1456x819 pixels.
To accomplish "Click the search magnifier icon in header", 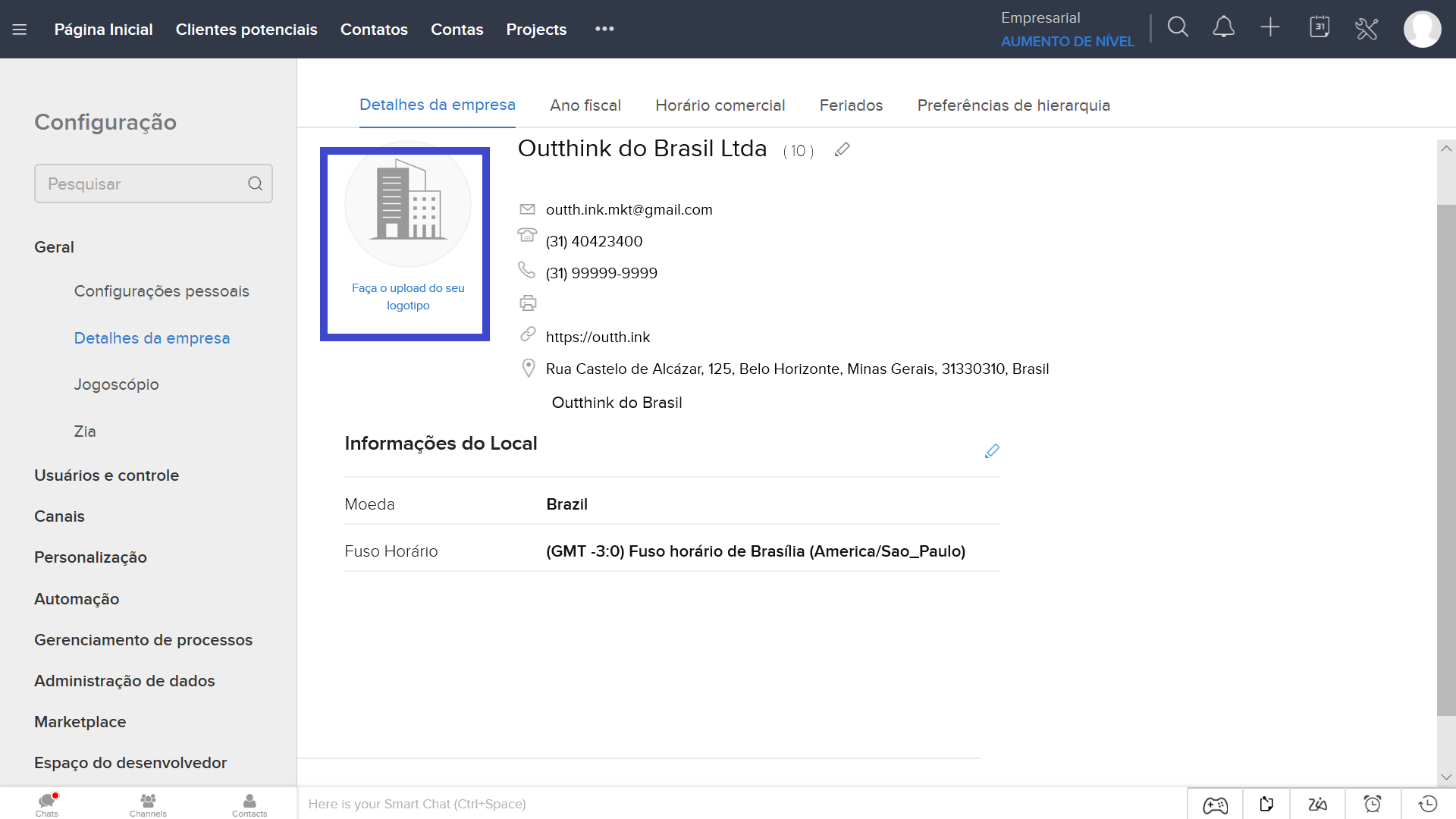I will [1178, 28].
